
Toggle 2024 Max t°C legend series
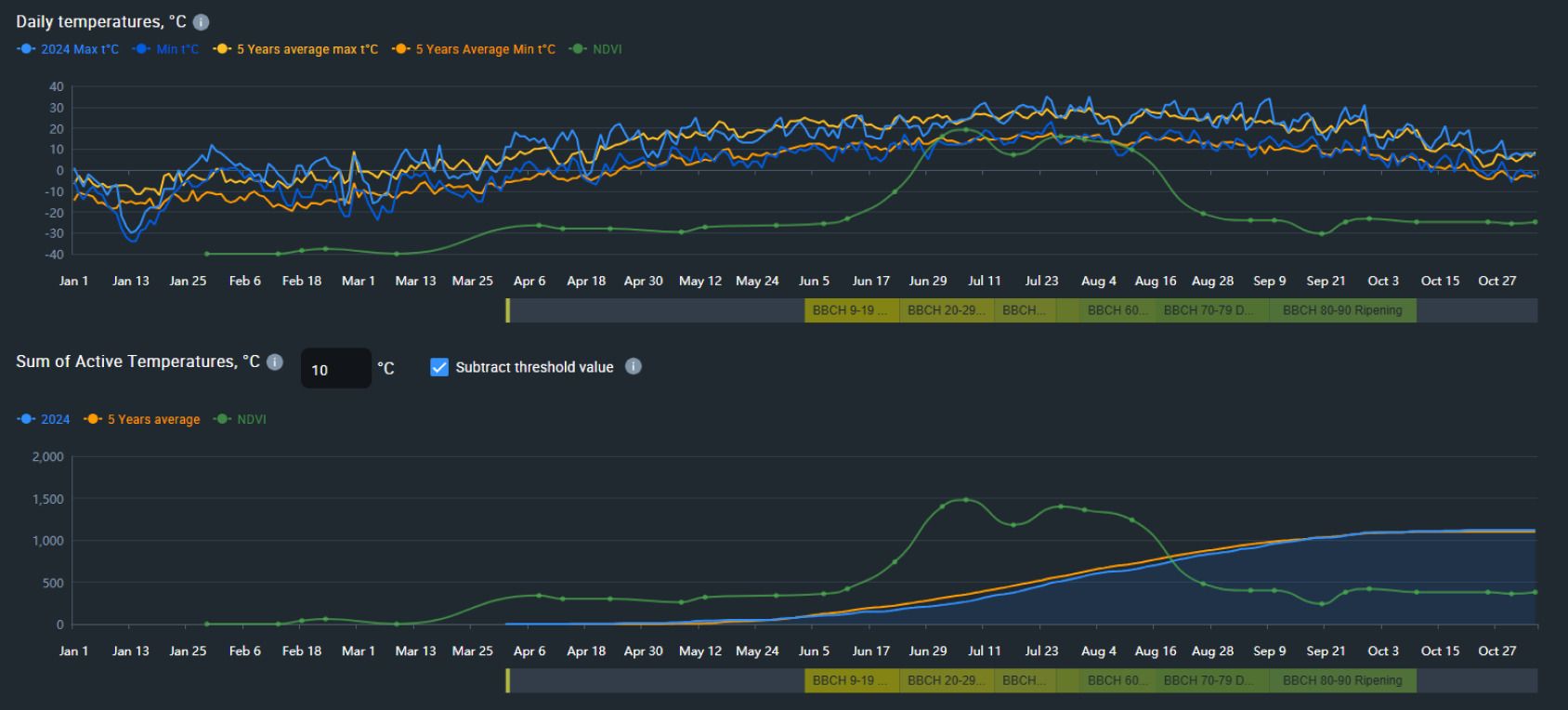click(69, 49)
